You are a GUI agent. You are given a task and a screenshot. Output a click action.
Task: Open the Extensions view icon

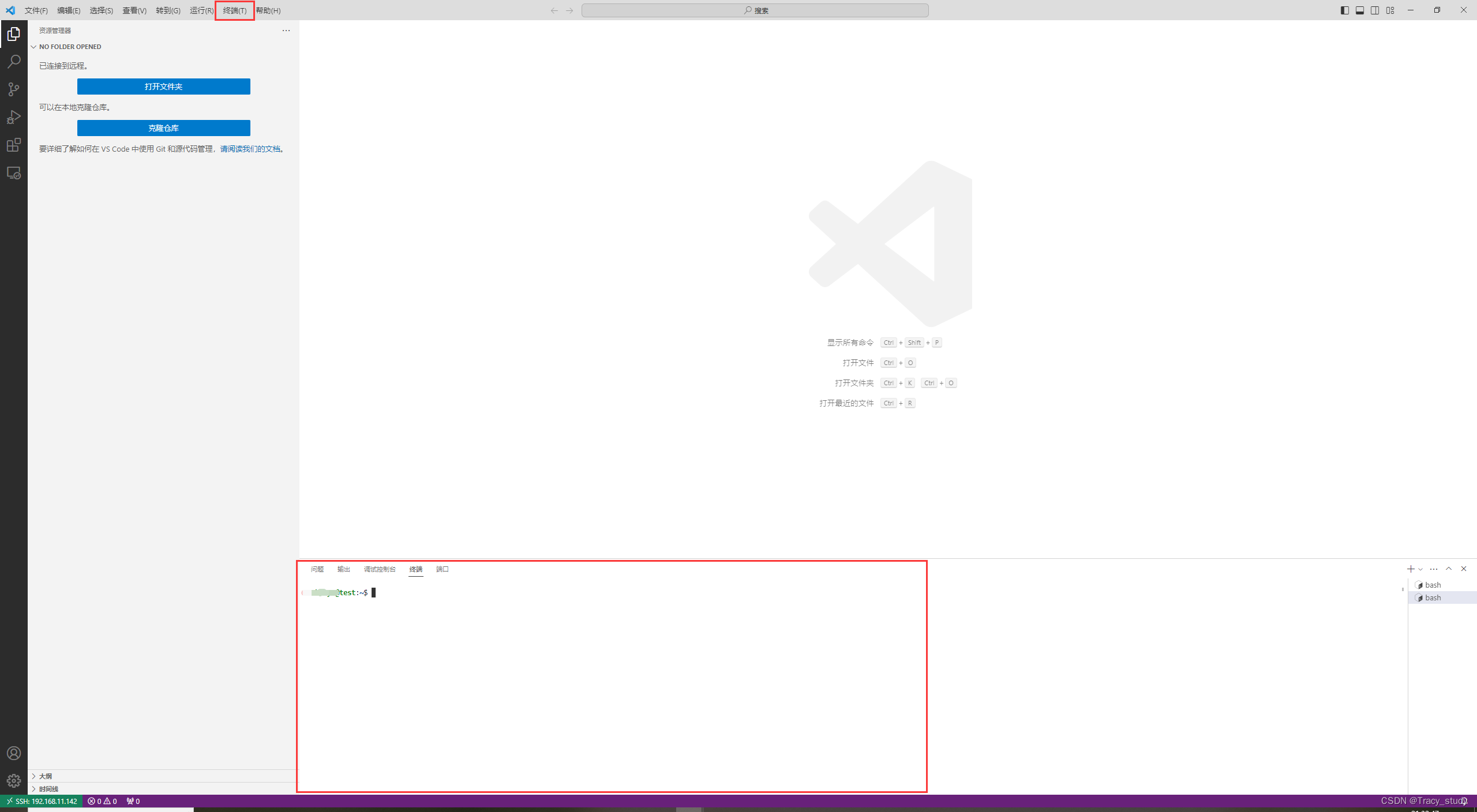[x=14, y=145]
